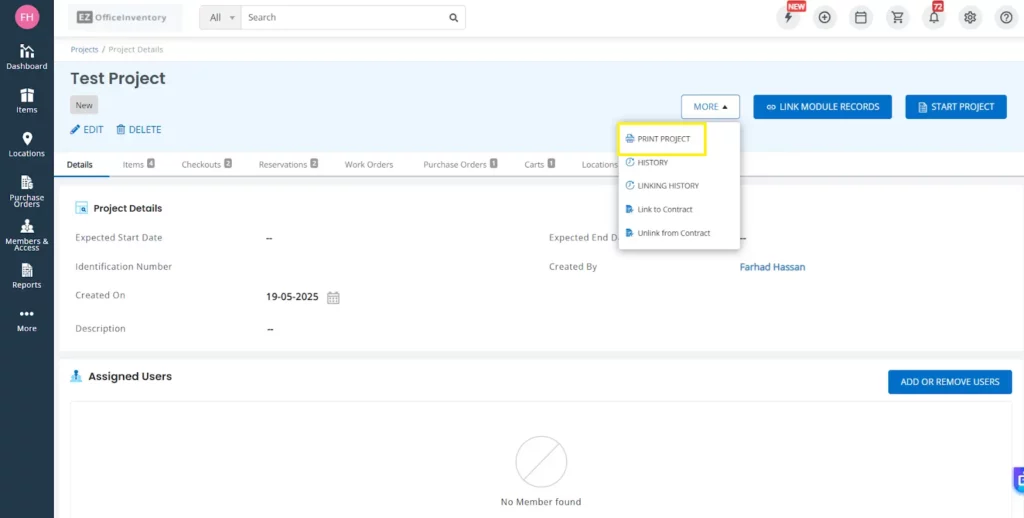Viewport: 1024px width, 518px height.
Task: Click the calendar icon in top bar
Action: [860, 17]
